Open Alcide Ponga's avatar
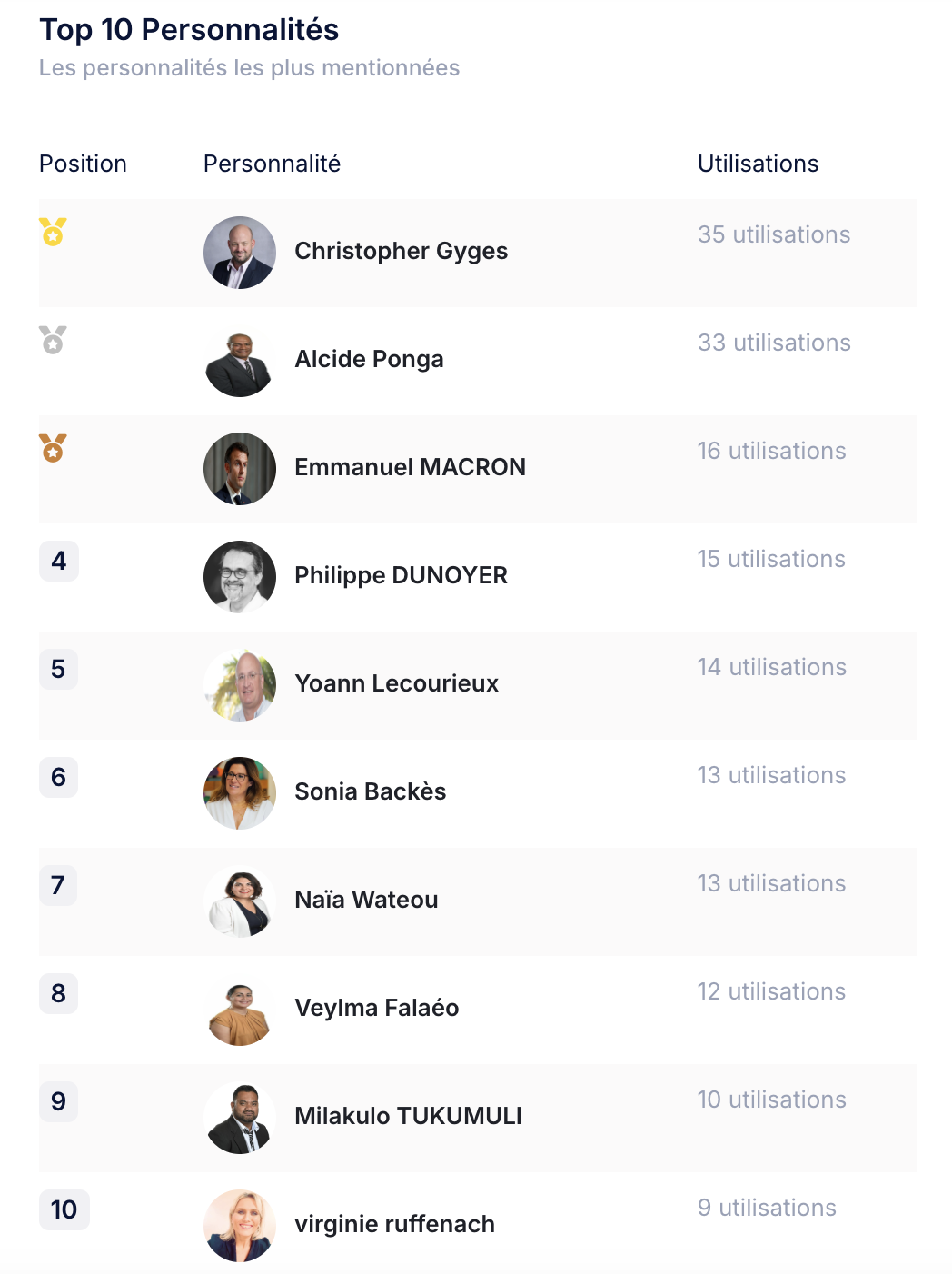The height and width of the screenshot is (1274, 952). (240, 361)
